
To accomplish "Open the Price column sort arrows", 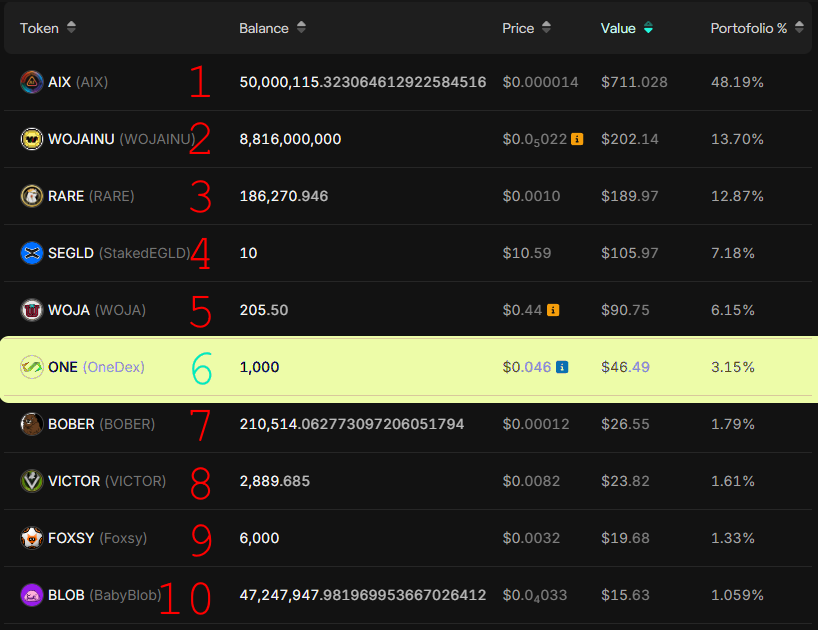I will (x=546, y=28).
